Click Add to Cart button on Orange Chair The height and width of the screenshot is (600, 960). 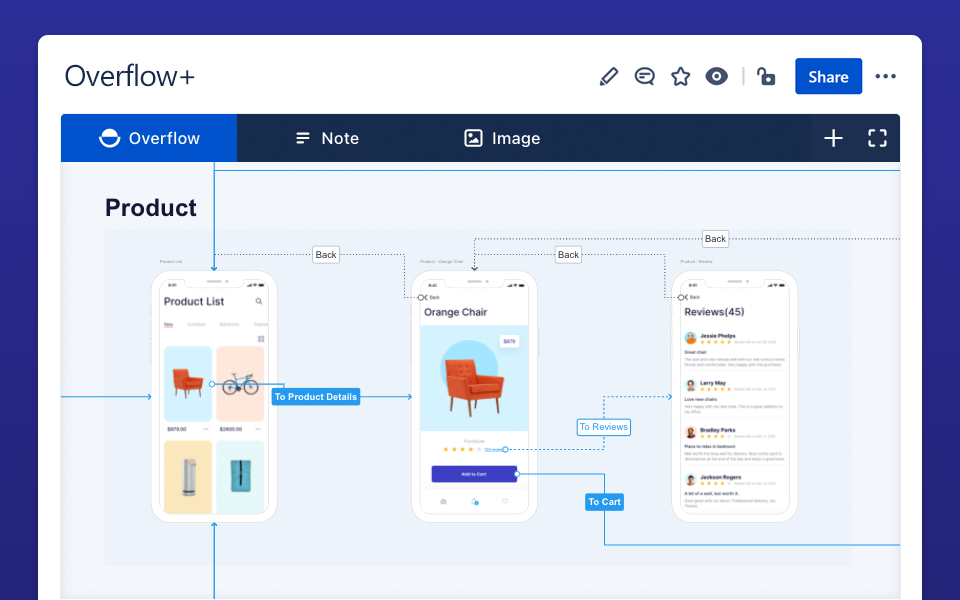click(x=474, y=474)
